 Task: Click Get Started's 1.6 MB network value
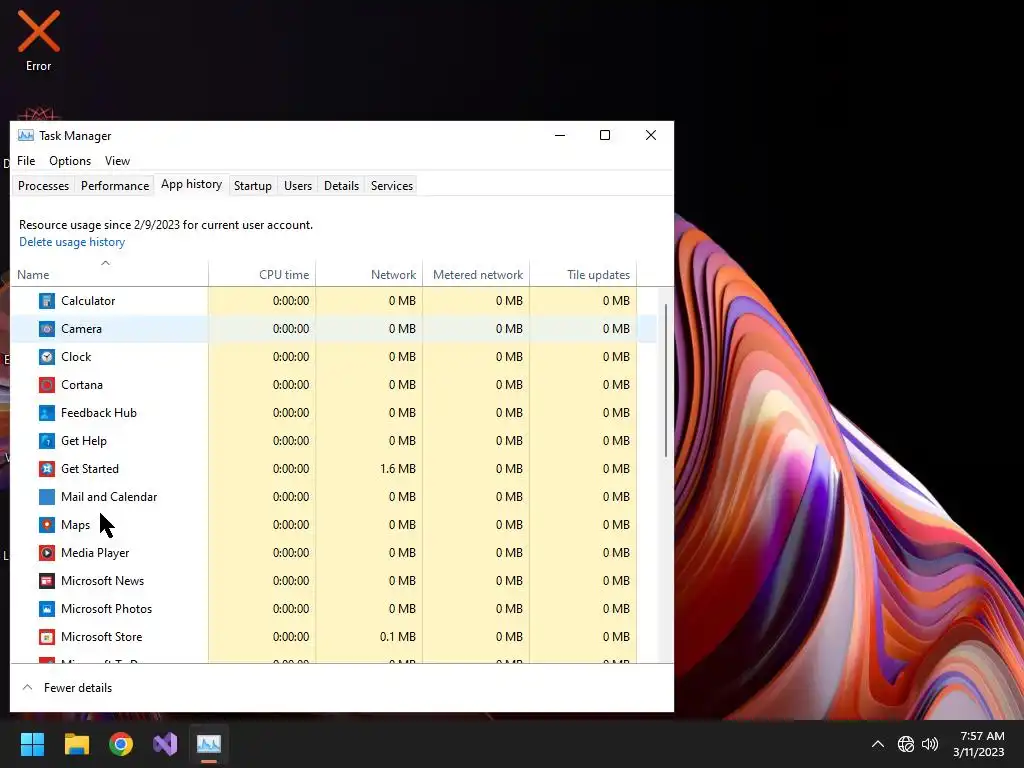[x=398, y=469]
